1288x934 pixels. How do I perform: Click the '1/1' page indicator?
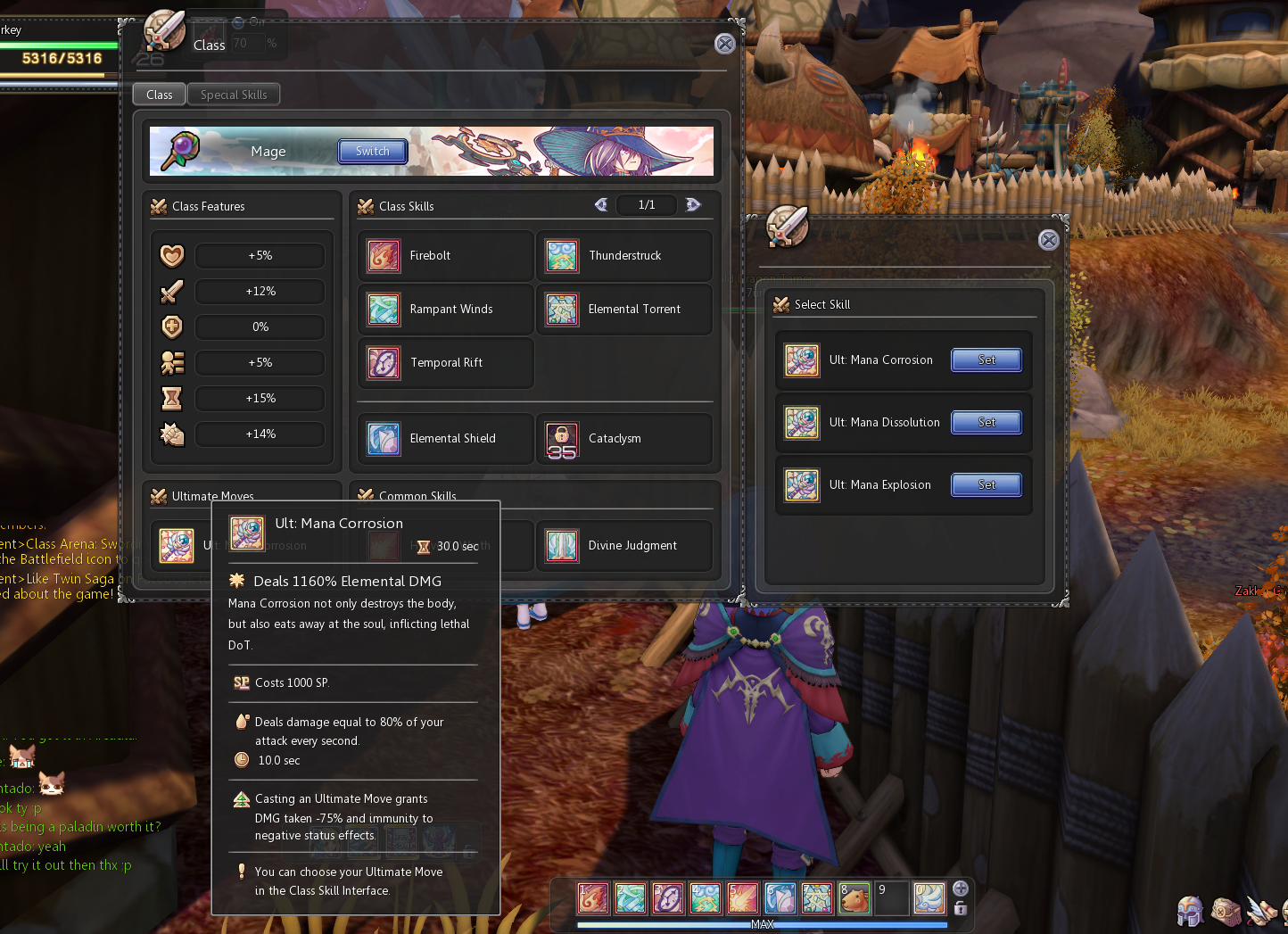click(647, 205)
